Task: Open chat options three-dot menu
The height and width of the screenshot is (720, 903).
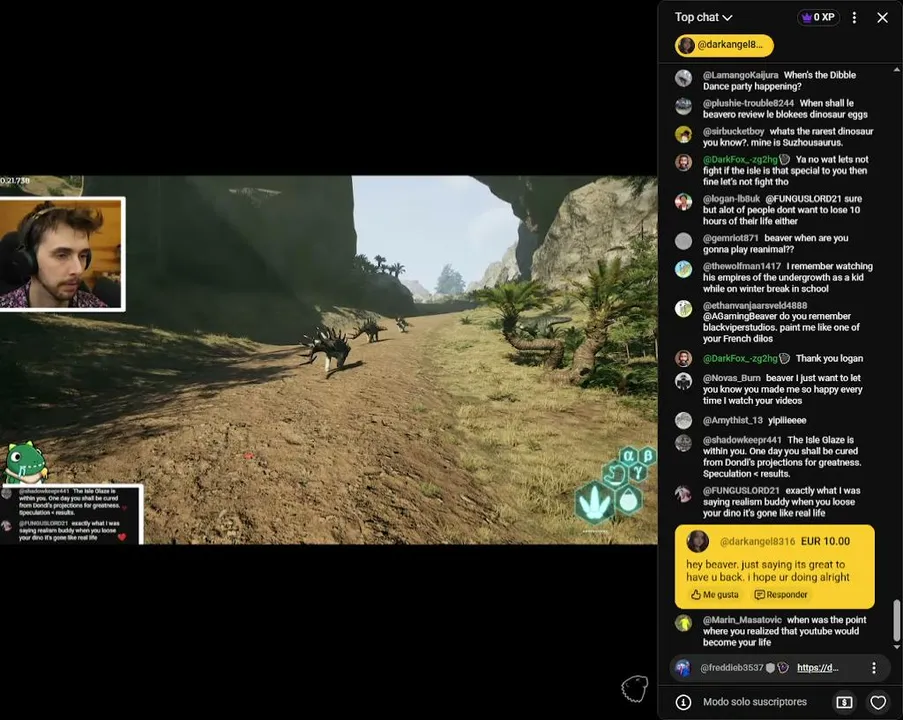Action: tap(854, 18)
